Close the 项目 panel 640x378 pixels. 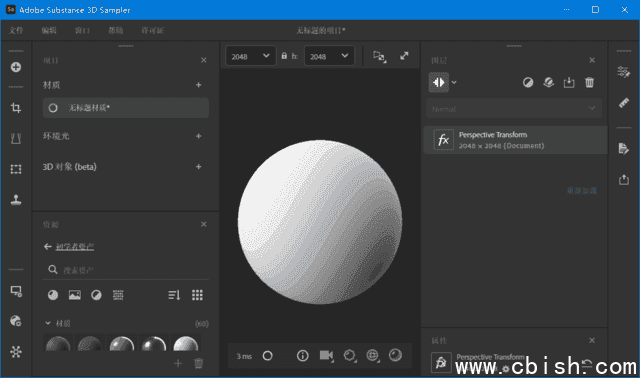pyautogui.click(x=204, y=60)
